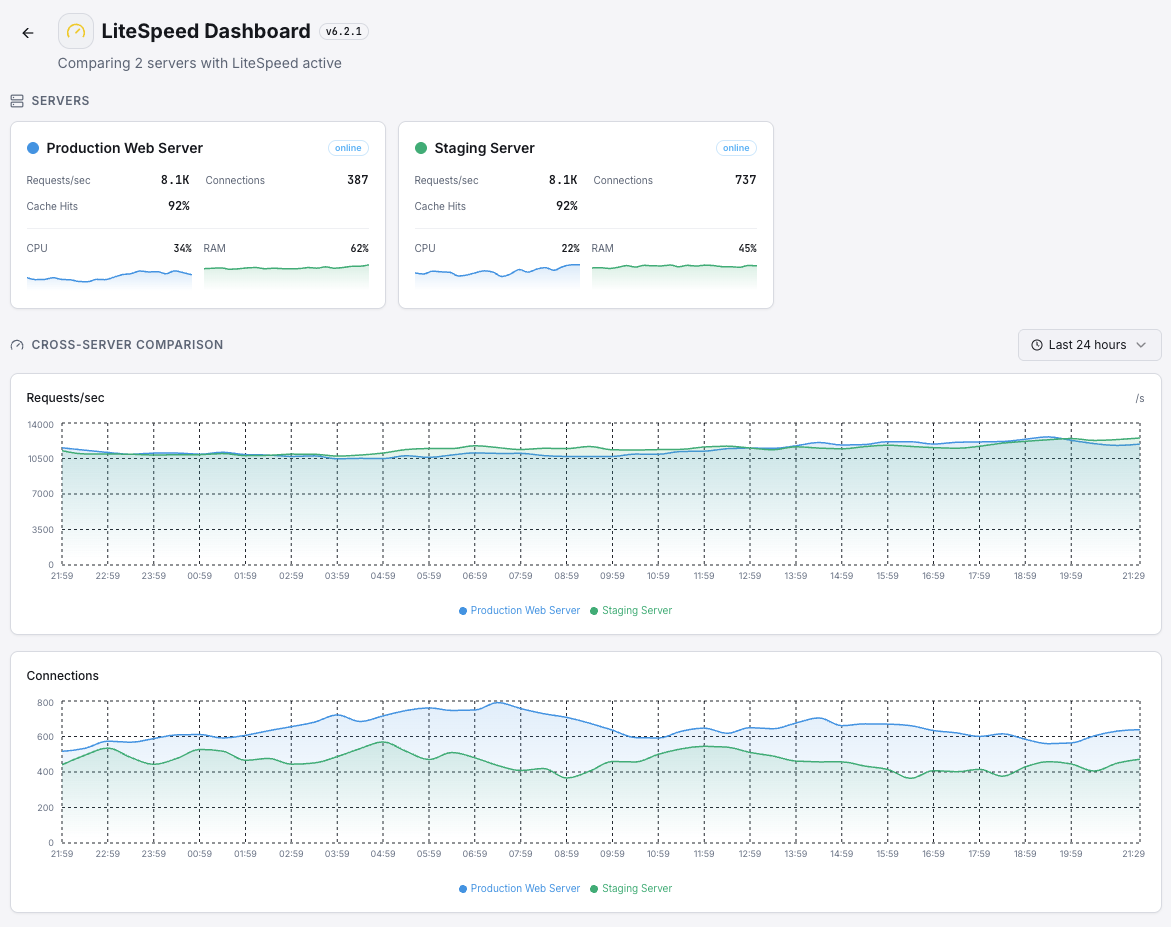
Task: Toggle Staging Server in the Connections chart legend
Action: pos(630,888)
